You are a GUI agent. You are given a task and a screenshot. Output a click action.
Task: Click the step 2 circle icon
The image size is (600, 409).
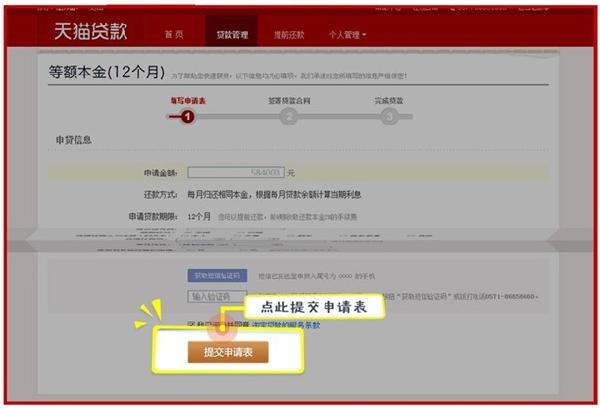(289, 116)
